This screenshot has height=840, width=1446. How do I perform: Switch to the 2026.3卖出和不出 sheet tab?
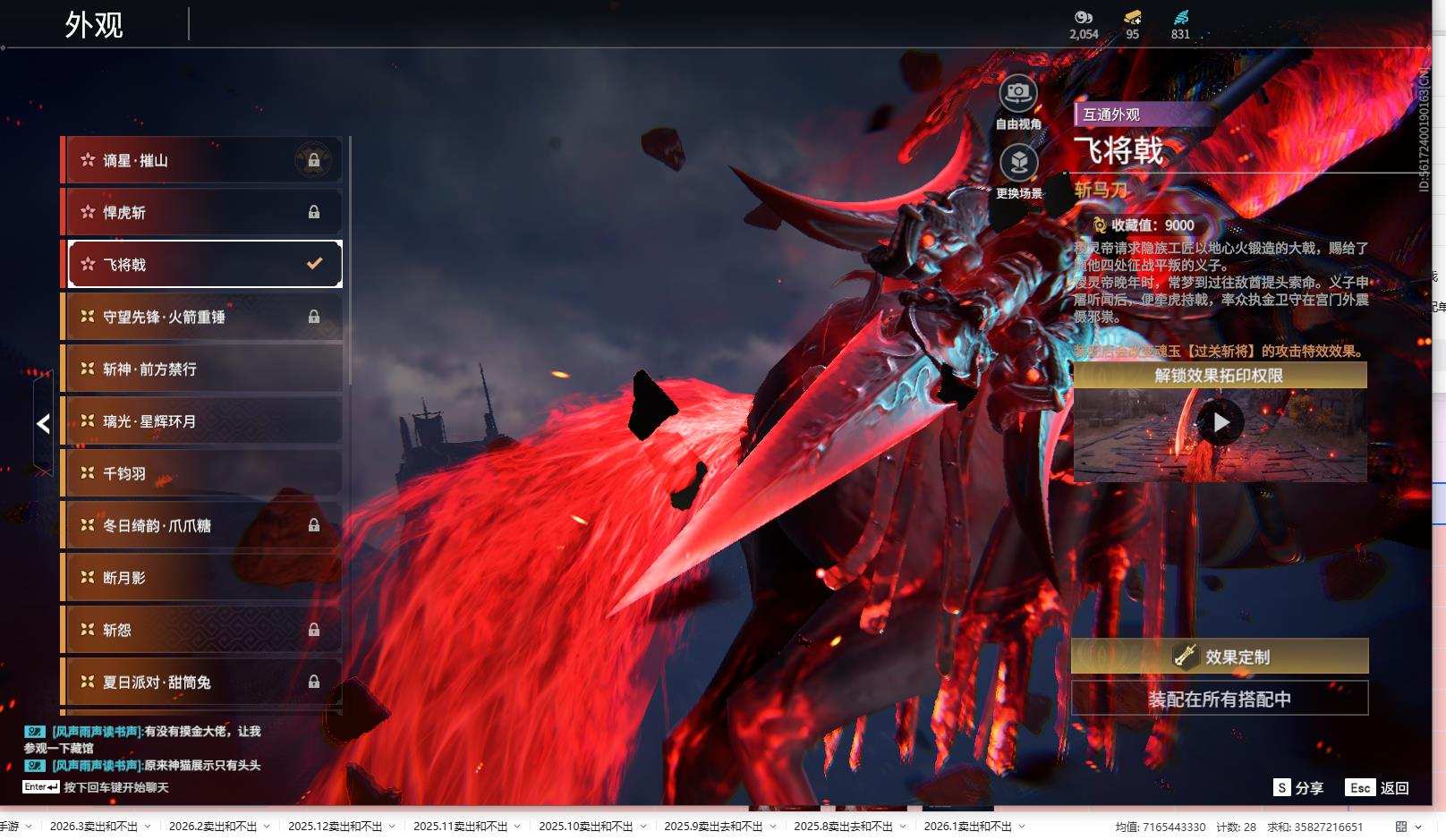[94, 827]
